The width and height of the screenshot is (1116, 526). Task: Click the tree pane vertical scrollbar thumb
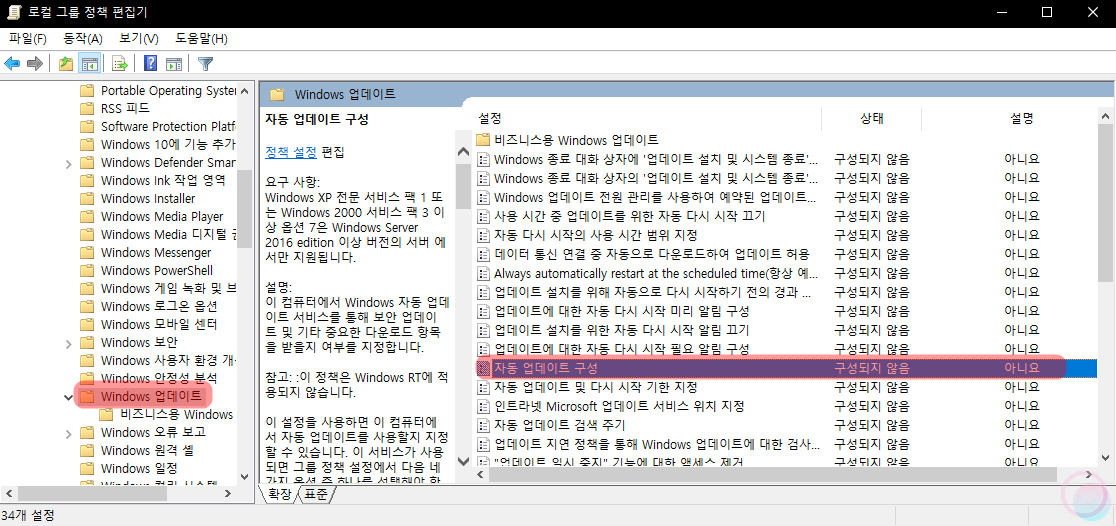pos(244,209)
